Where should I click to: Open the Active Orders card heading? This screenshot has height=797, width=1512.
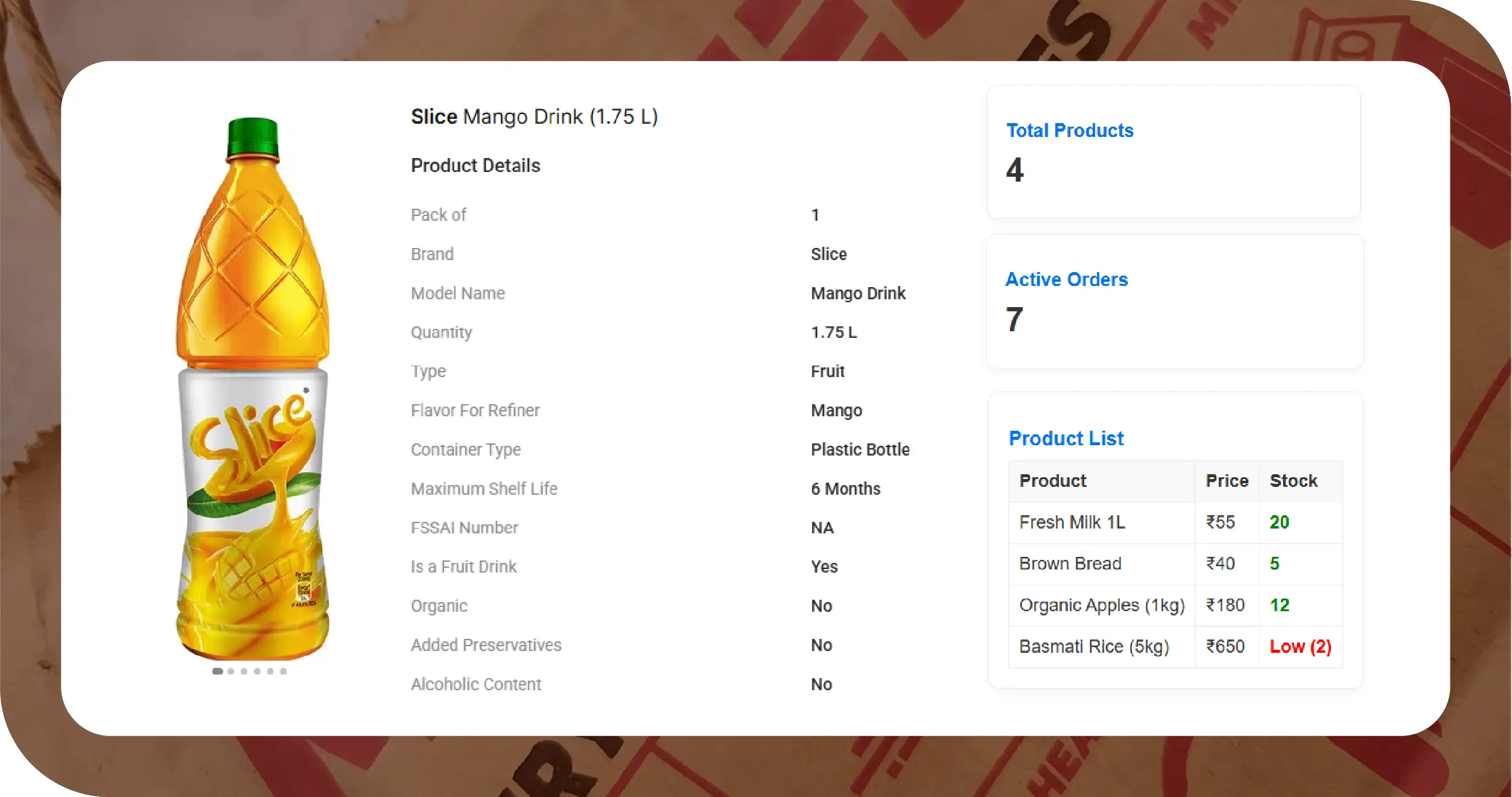tap(1066, 279)
